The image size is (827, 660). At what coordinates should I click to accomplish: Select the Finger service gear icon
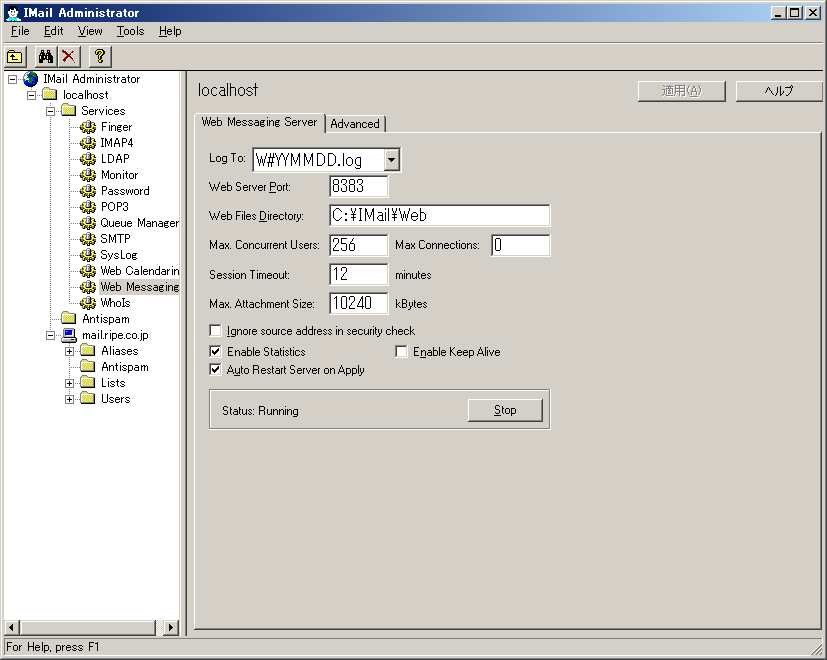click(88, 127)
